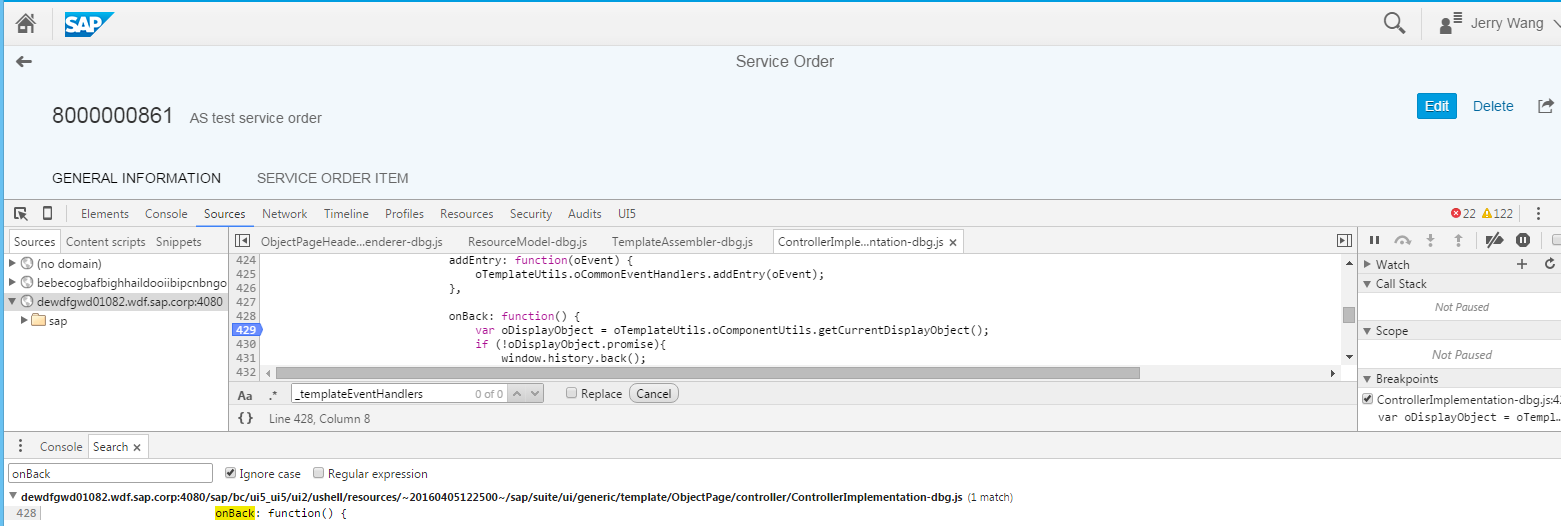Go to the Fiori launchpad home icon

(26, 23)
